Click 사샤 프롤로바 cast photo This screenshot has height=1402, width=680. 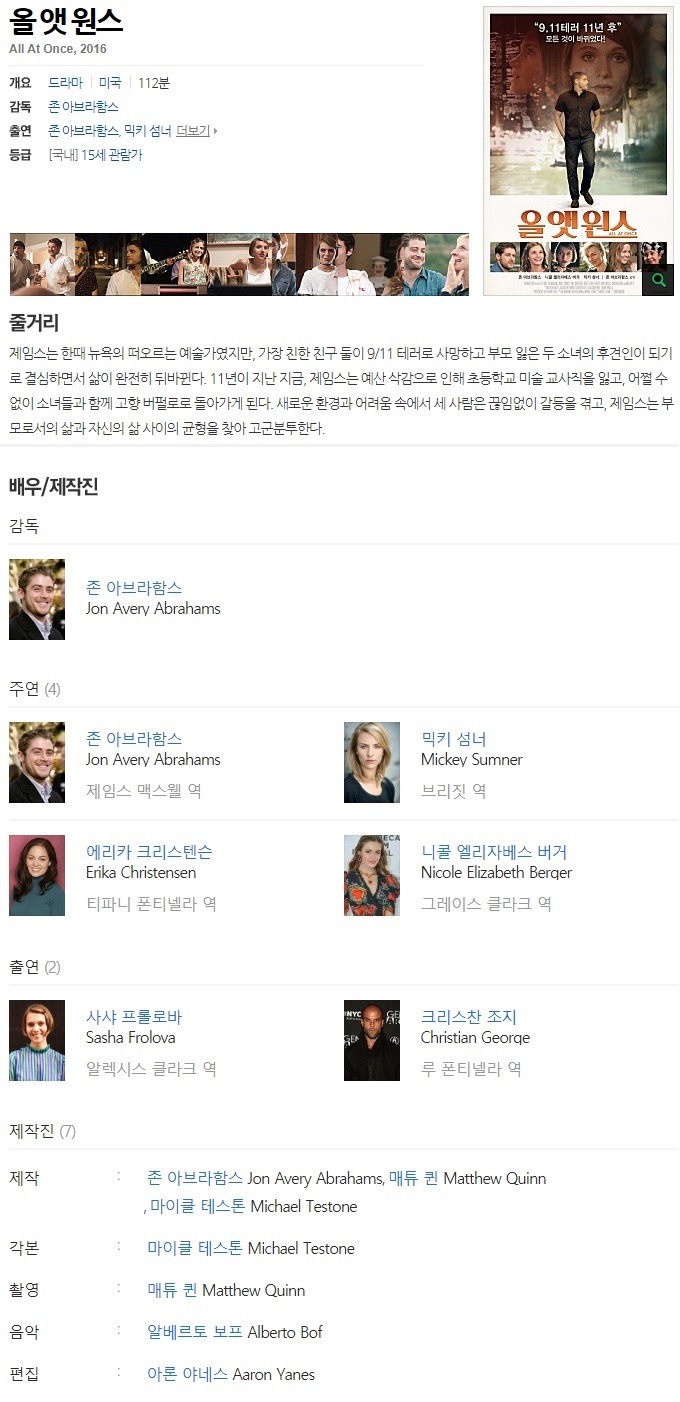coord(37,1040)
